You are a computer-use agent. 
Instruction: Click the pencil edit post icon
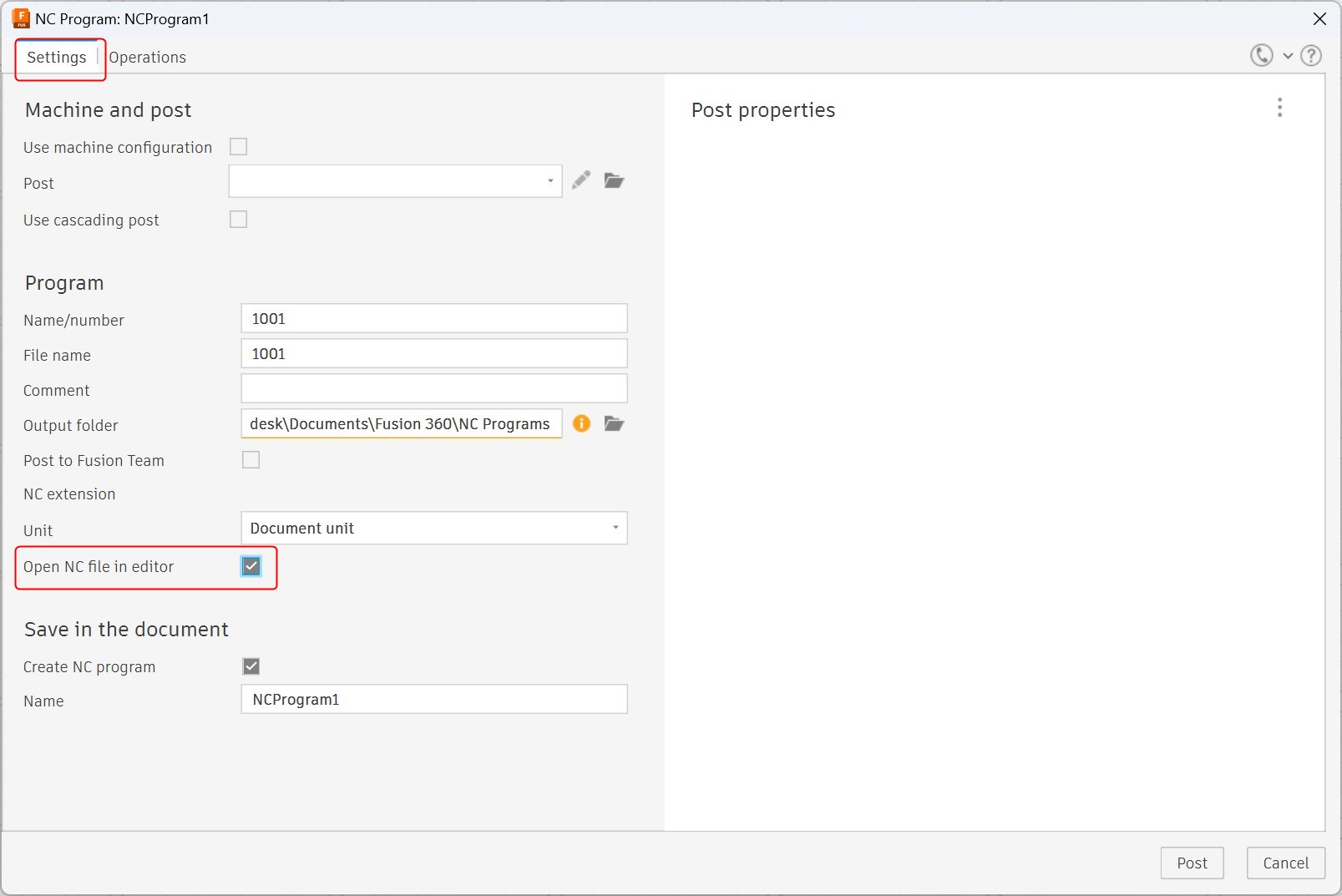tap(581, 180)
